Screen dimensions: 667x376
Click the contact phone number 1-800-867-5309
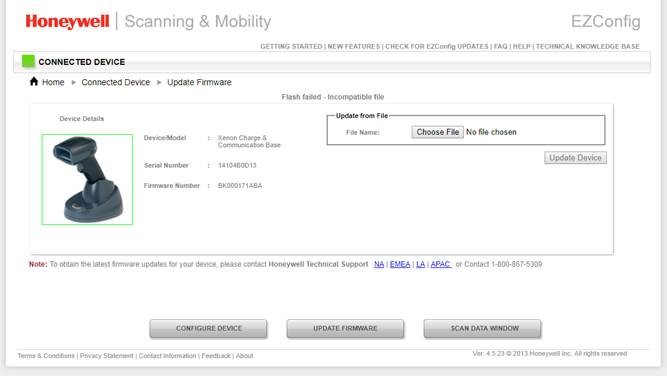[516, 264]
